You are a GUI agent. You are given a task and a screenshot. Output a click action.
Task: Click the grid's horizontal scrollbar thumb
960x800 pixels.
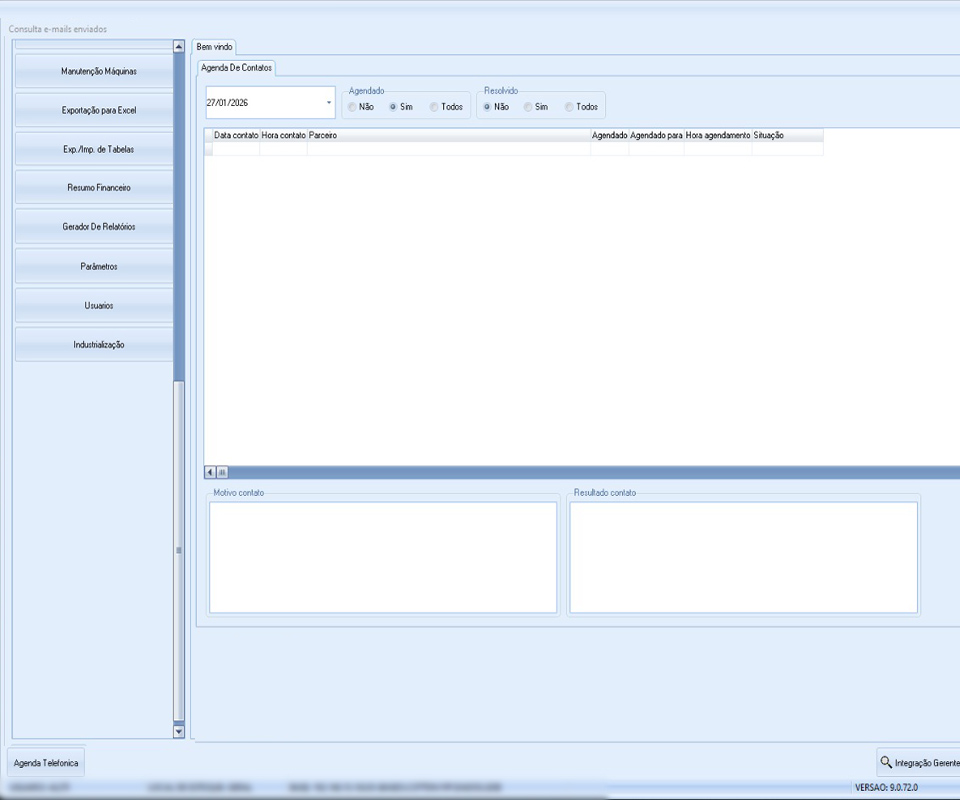[x=222, y=472]
